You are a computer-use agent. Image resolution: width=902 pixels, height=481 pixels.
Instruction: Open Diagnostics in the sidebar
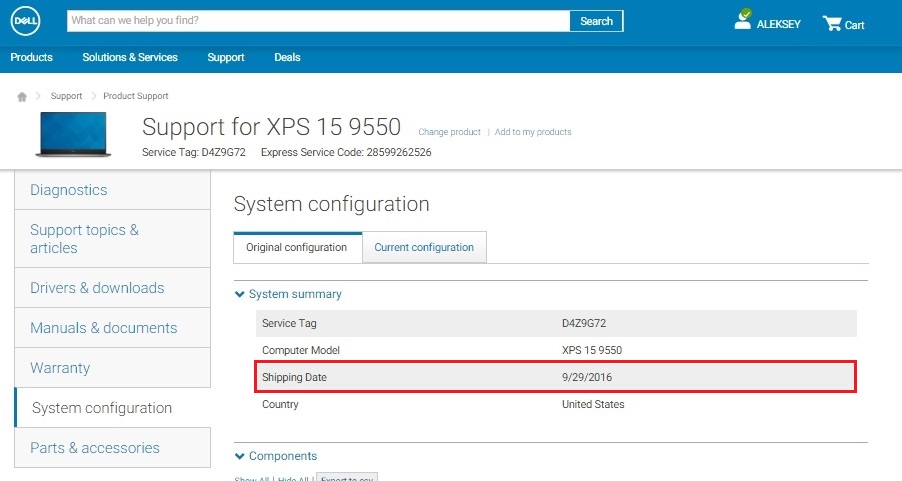click(112, 190)
